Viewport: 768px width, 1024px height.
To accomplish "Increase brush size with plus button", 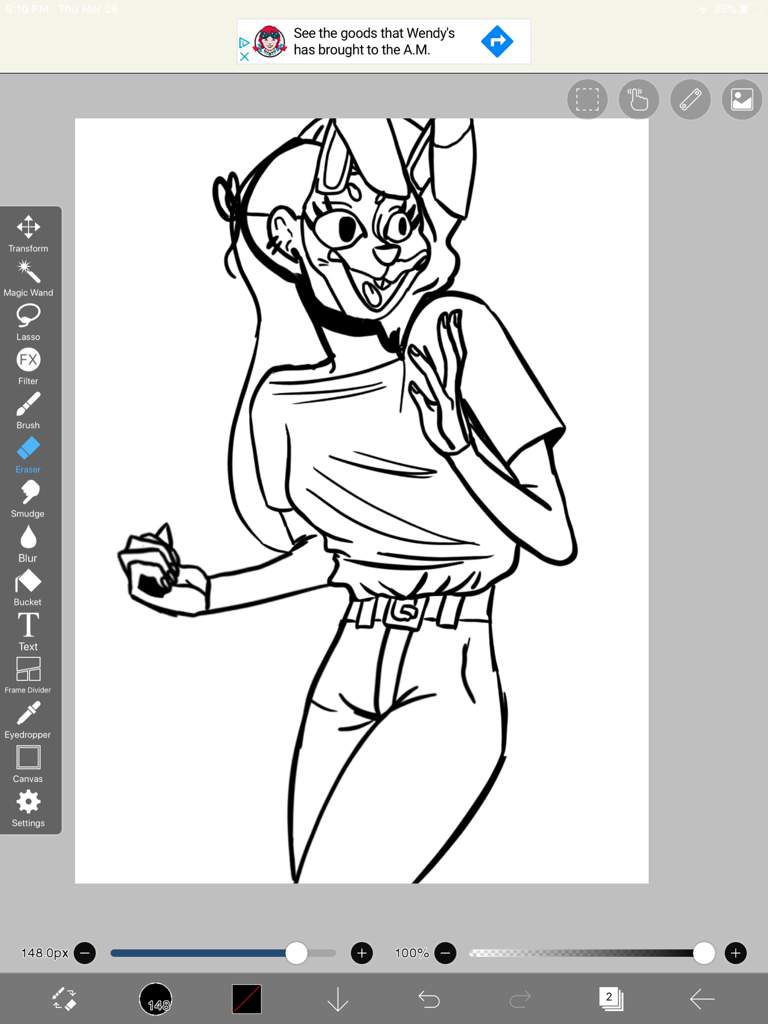I will 362,953.
